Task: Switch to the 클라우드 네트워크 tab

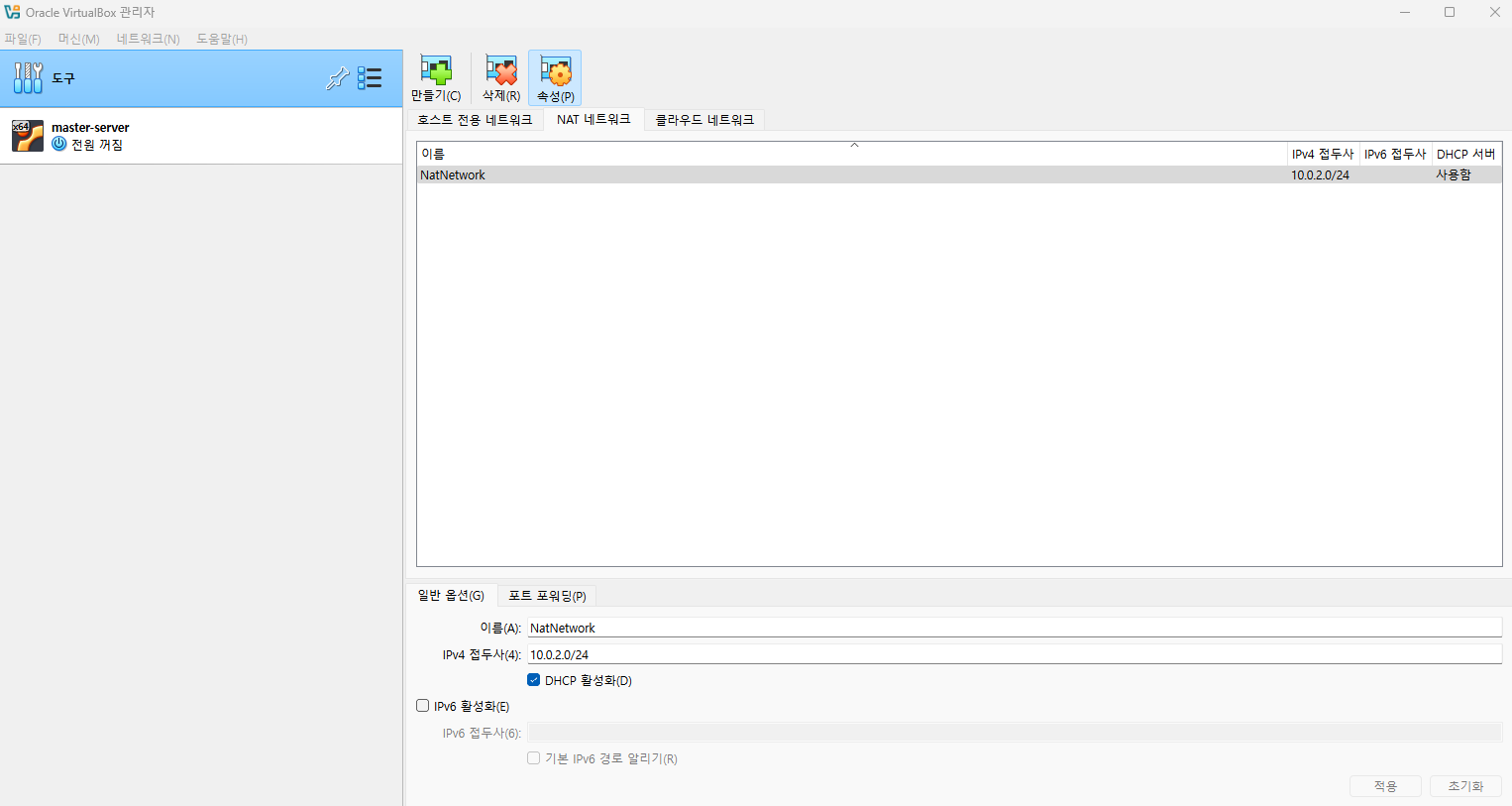Action: [704, 120]
